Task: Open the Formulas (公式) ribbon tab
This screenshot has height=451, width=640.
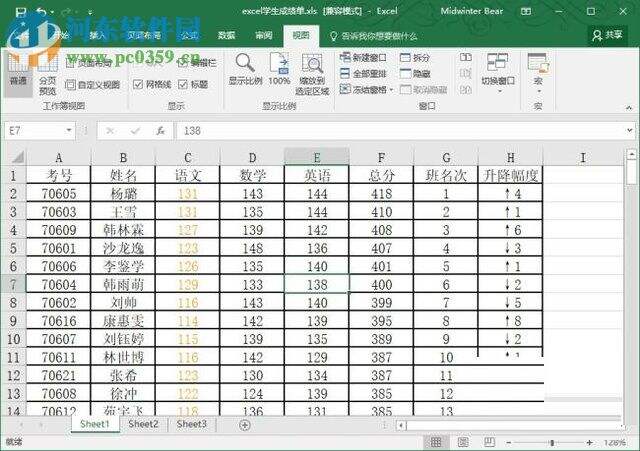Action: click(x=189, y=36)
